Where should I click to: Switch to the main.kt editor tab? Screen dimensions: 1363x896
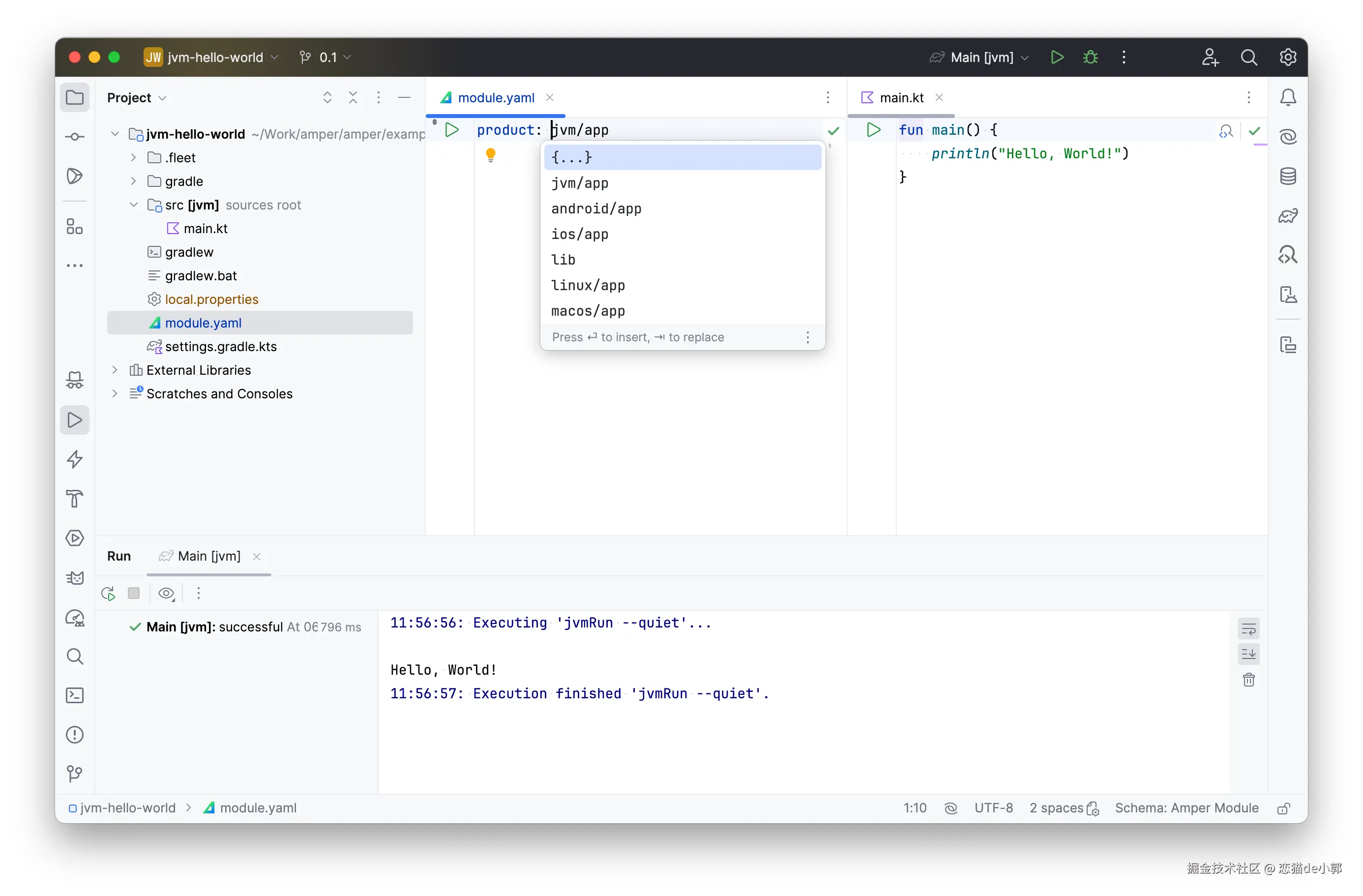click(x=901, y=98)
